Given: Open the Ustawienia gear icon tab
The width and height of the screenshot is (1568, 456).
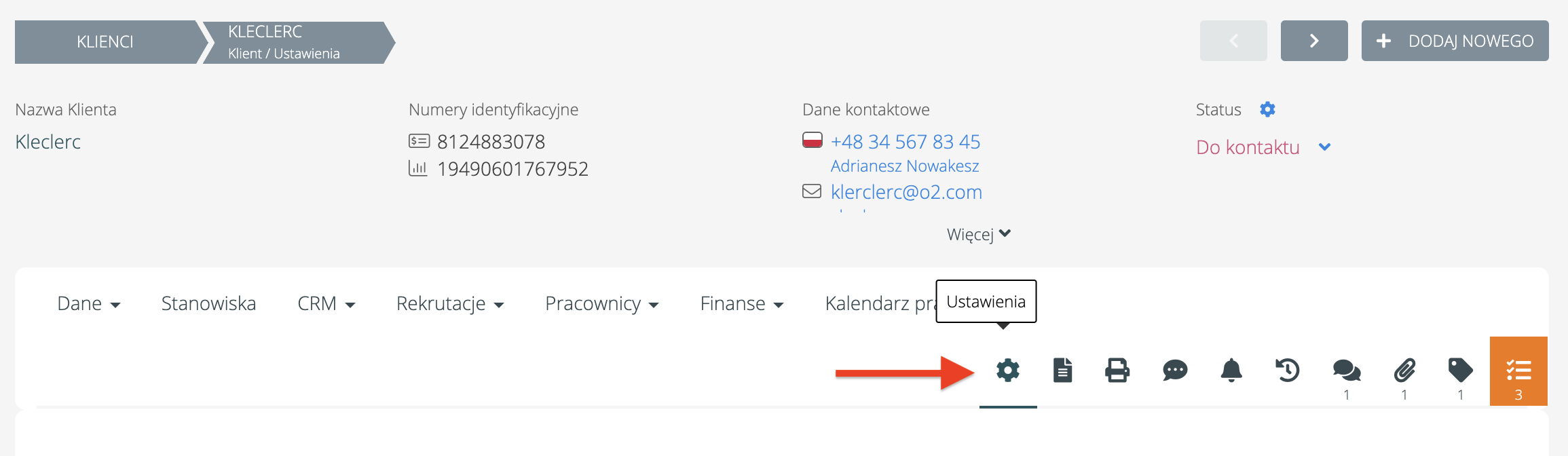Looking at the screenshot, I should [1008, 370].
